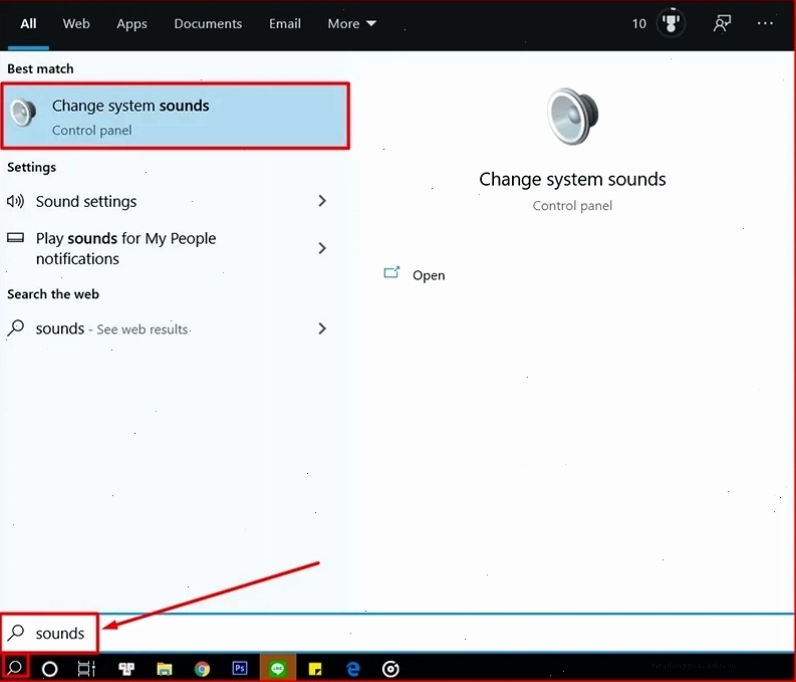Open the LINE app on taskbar
Screen dimensions: 796x682
pos(277,668)
